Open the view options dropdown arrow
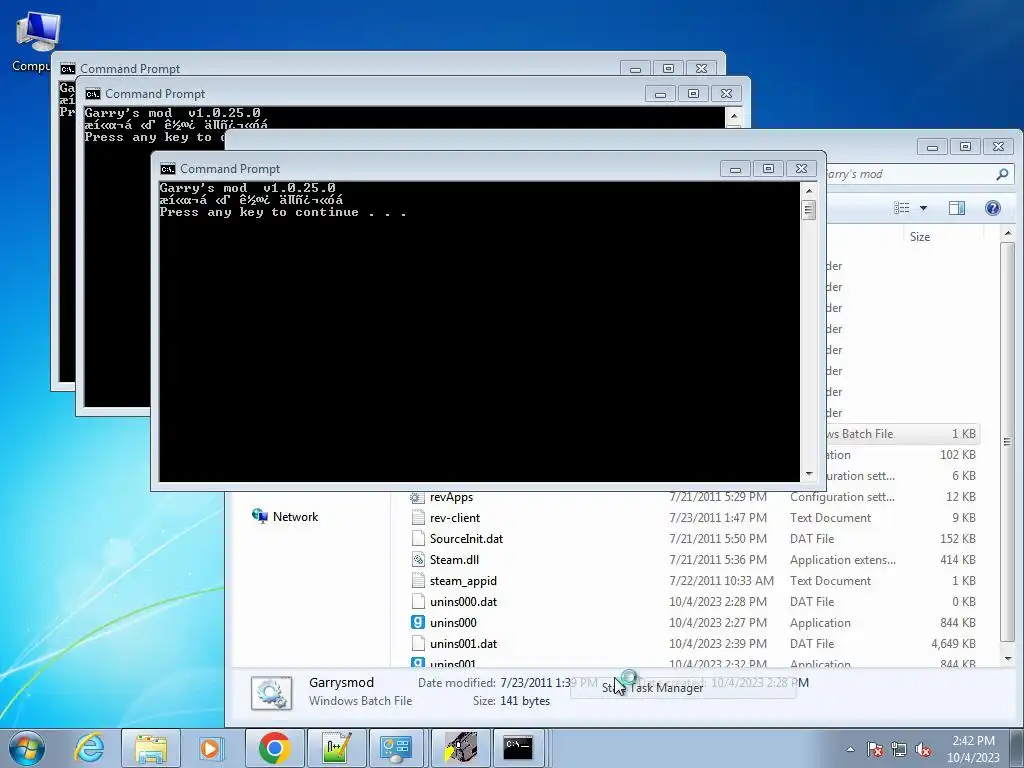 923,208
